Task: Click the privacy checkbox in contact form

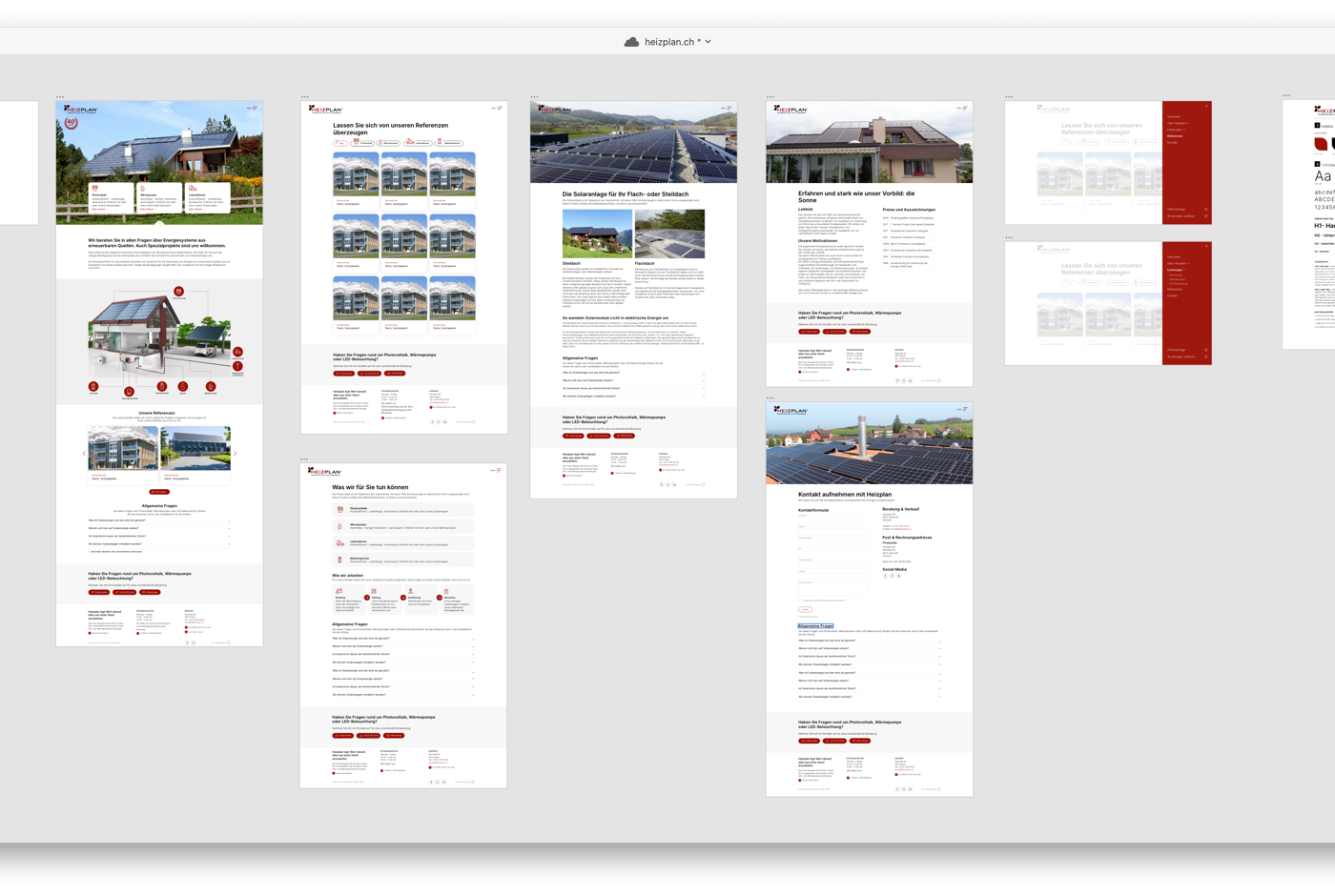Action: [x=800, y=601]
